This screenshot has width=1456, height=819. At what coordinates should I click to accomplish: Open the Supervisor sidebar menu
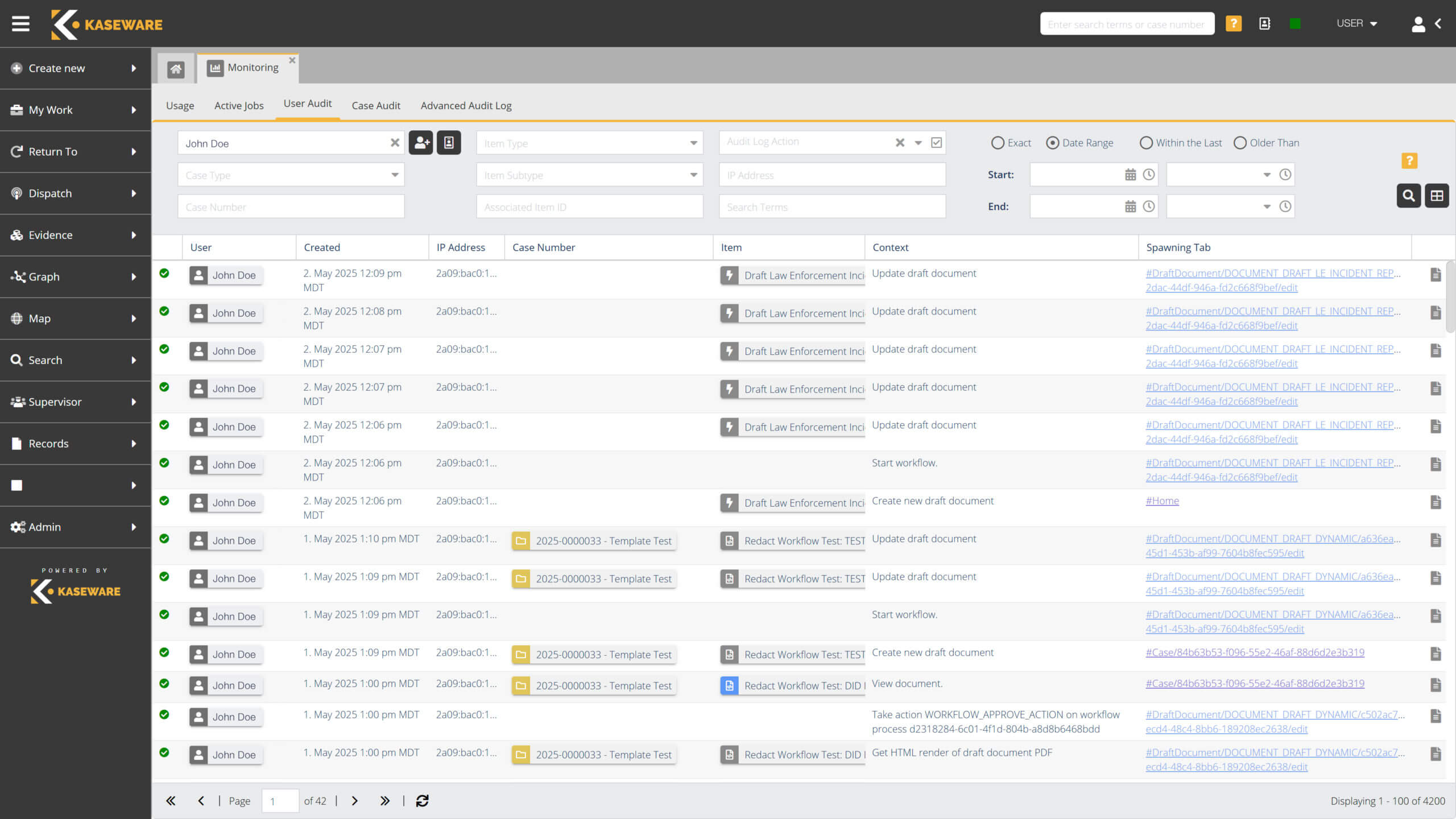tap(75, 402)
